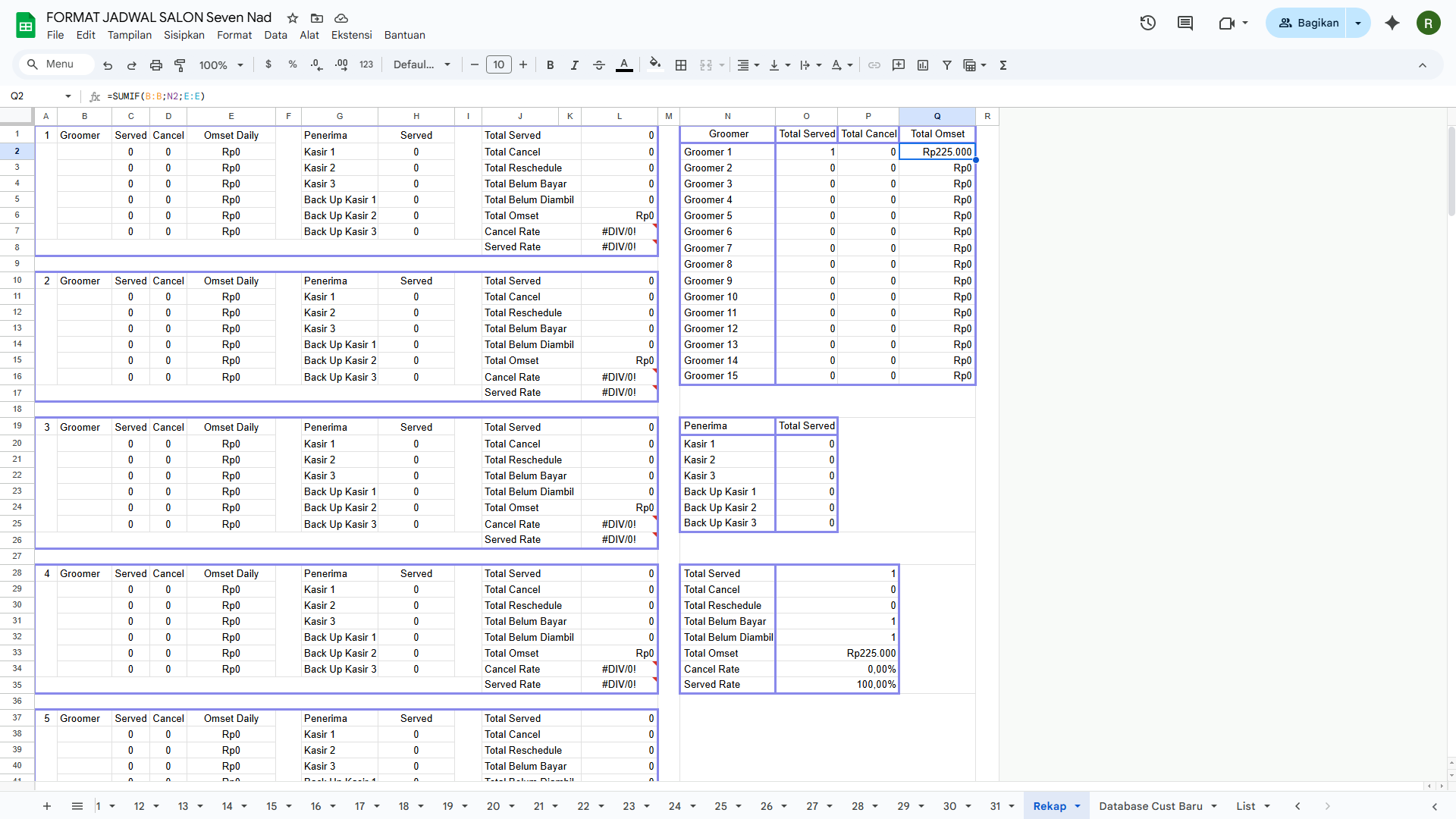The height and width of the screenshot is (819, 1456).
Task: Click the paint format icon
Action: [180, 65]
